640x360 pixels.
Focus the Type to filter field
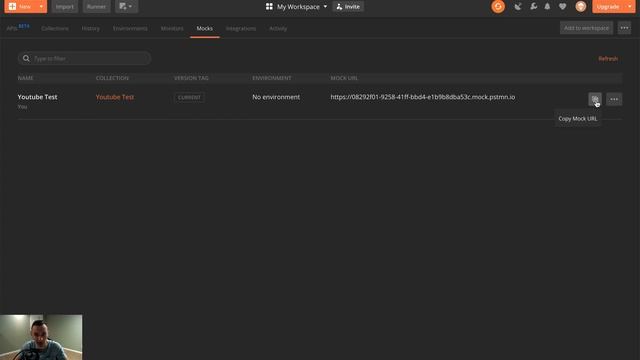84,58
